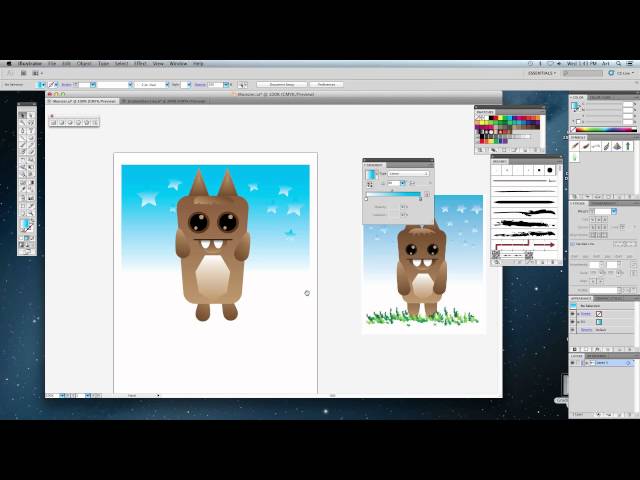
Task: Open the CS Live dropdown
Action: pos(622,73)
